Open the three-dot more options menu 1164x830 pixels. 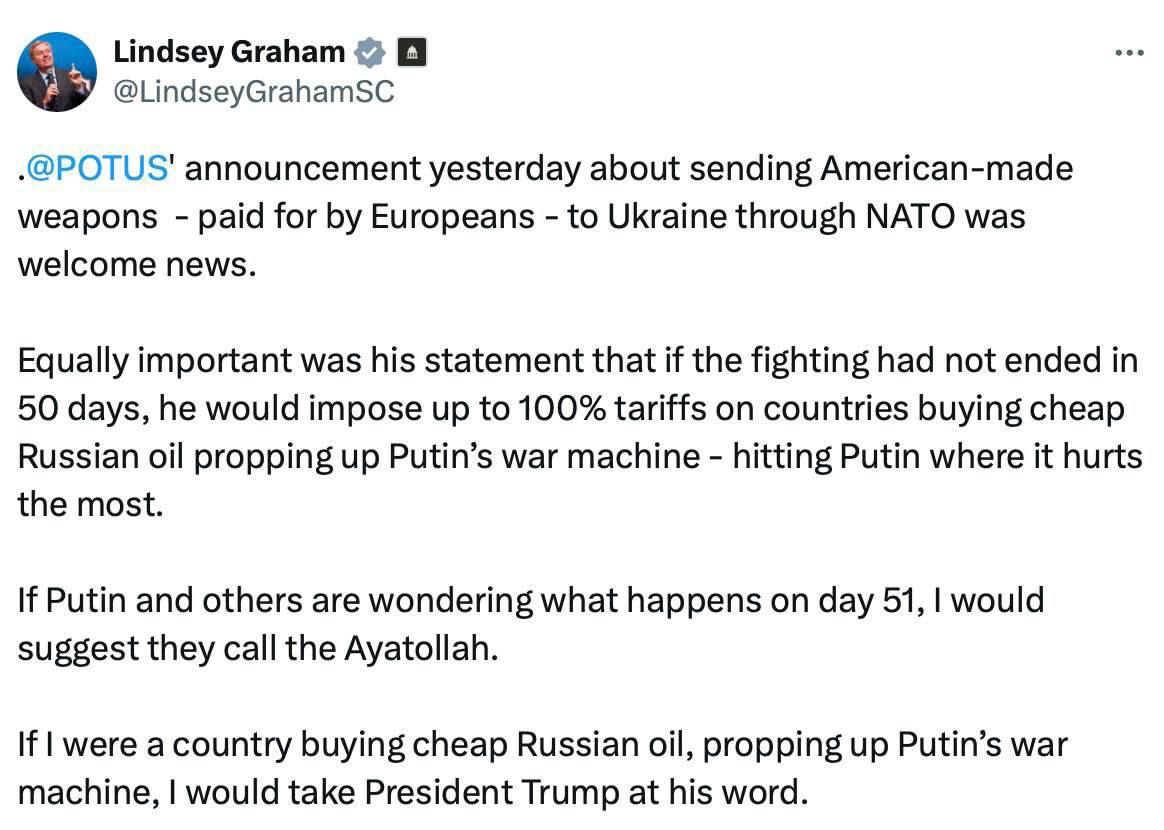(1129, 53)
